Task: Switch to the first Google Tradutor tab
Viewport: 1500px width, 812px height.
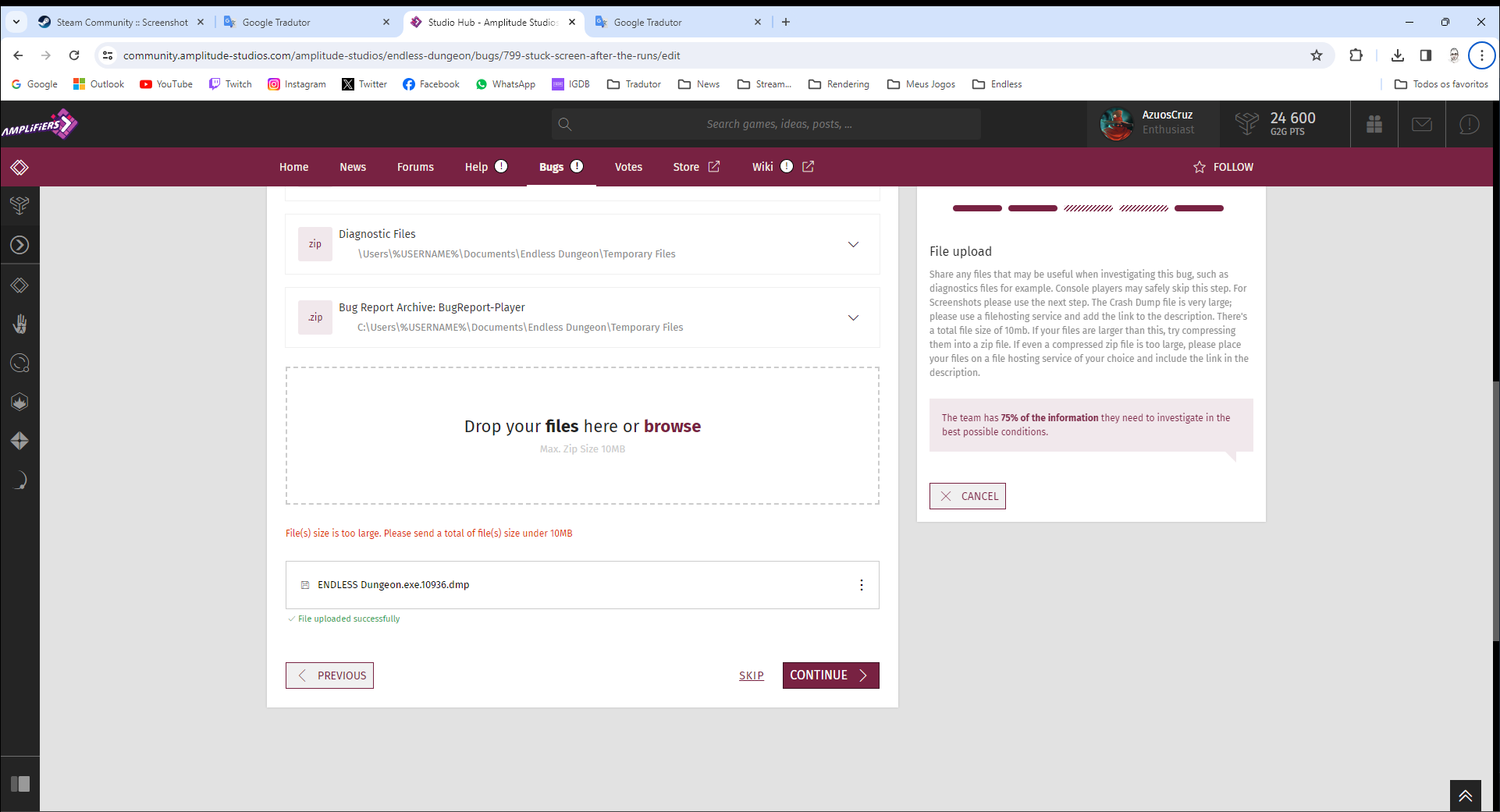Action: 306,22
